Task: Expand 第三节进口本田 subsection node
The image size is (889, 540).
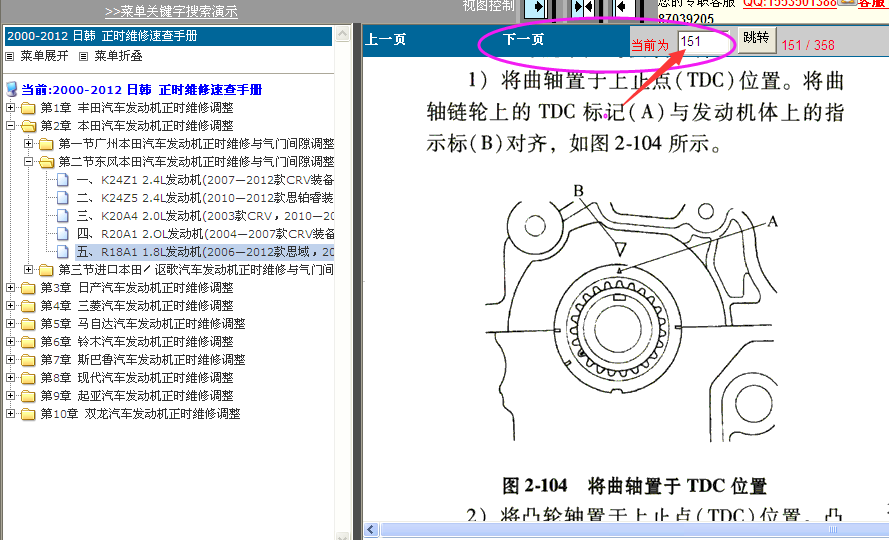Action: tap(28, 269)
